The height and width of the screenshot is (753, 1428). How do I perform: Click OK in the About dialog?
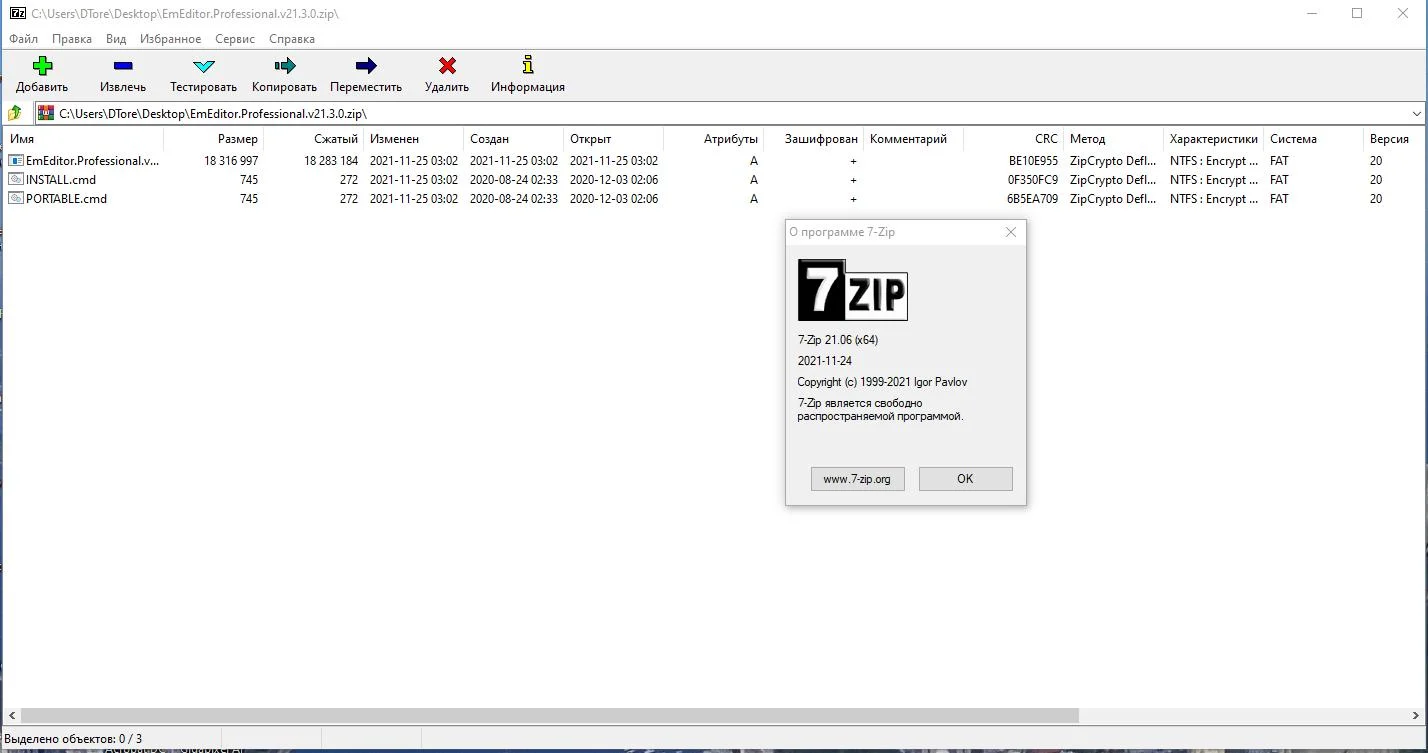pos(965,479)
